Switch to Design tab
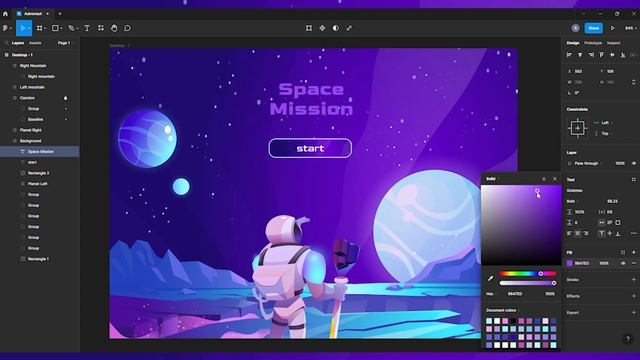 (x=573, y=43)
